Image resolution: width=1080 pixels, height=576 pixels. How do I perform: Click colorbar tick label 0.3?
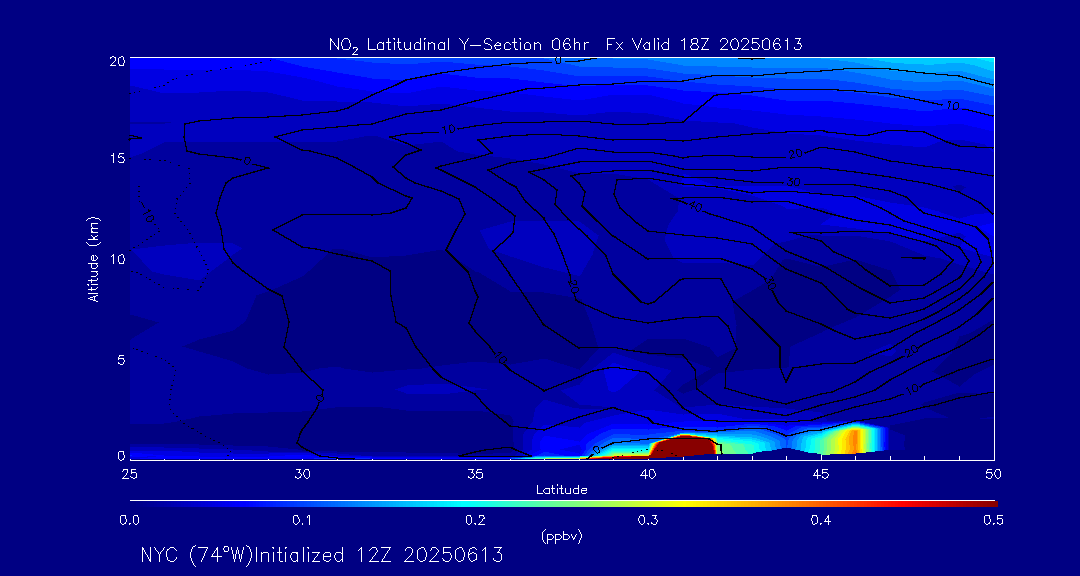click(648, 520)
